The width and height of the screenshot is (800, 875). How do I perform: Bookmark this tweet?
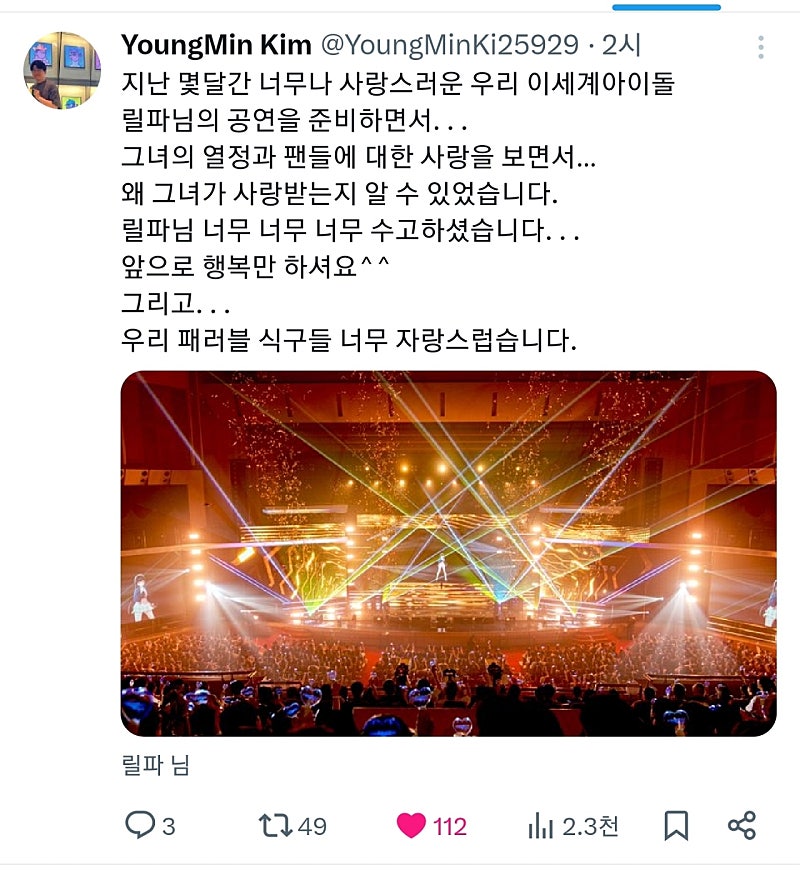[676, 825]
